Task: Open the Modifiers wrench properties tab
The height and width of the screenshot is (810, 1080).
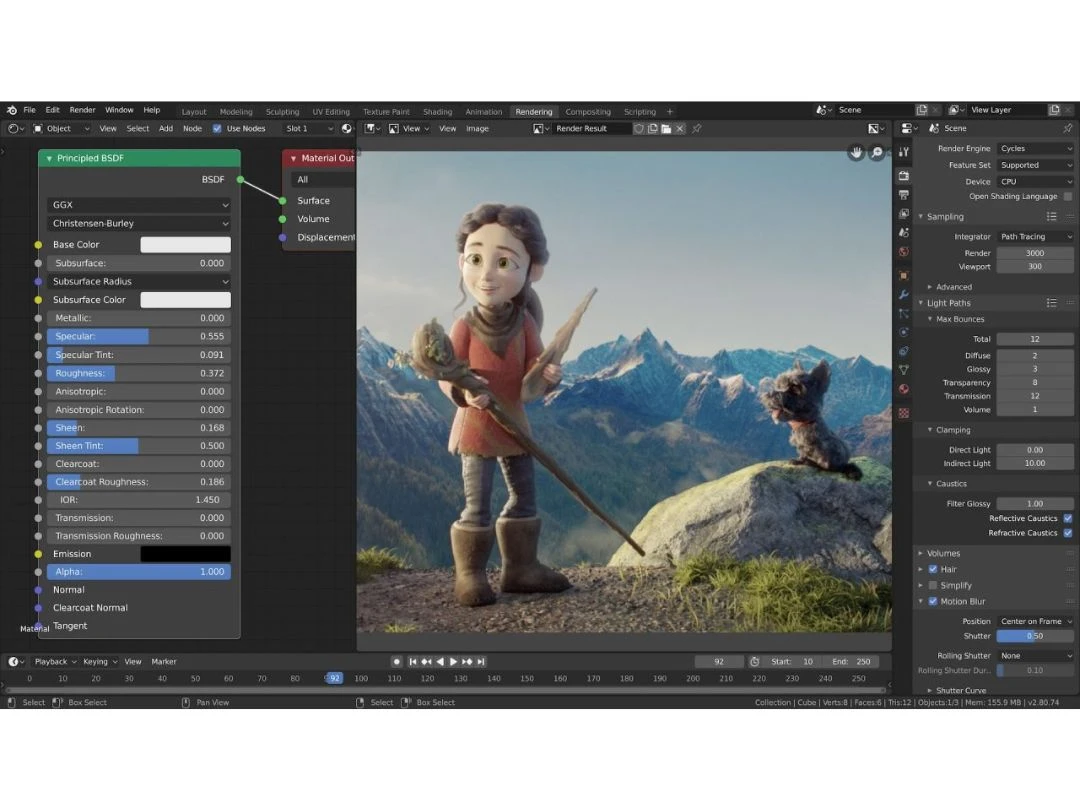Action: (904, 295)
